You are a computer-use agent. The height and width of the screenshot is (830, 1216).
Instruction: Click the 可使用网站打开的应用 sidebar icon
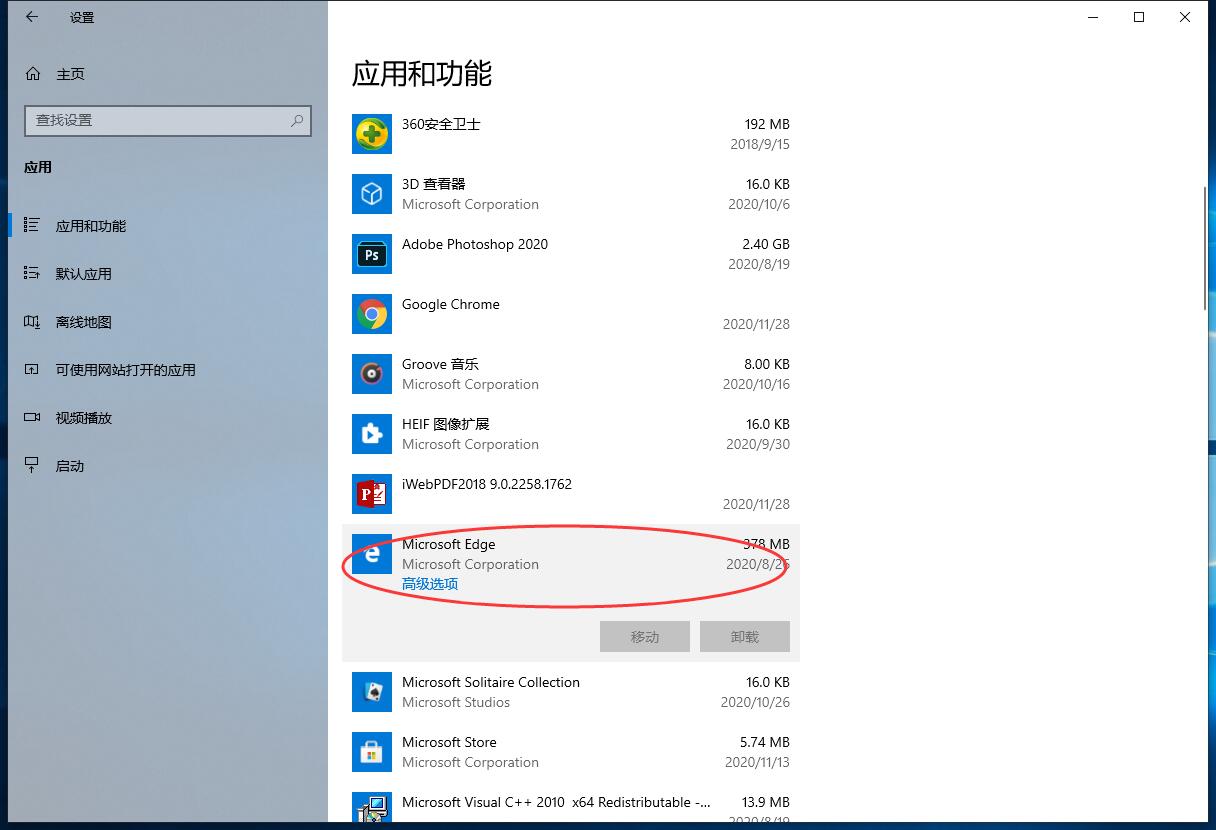click(x=32, y=370)
